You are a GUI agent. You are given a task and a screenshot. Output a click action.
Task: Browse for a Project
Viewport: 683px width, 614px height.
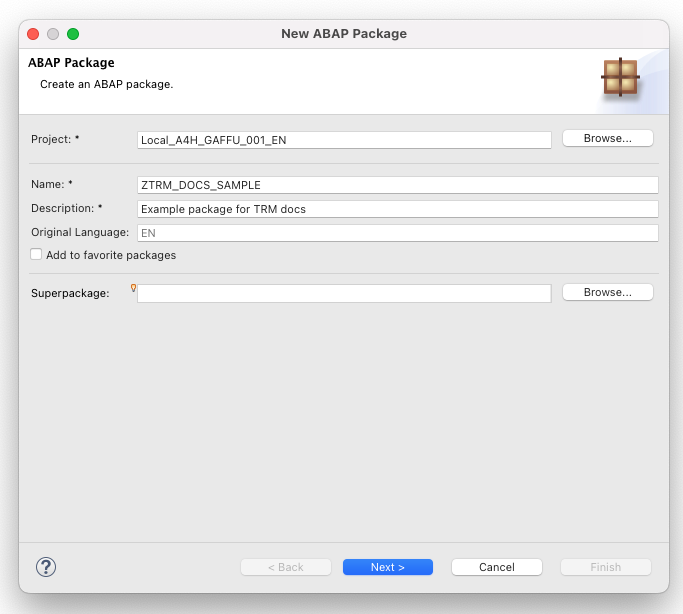click(x=608, y=138)
